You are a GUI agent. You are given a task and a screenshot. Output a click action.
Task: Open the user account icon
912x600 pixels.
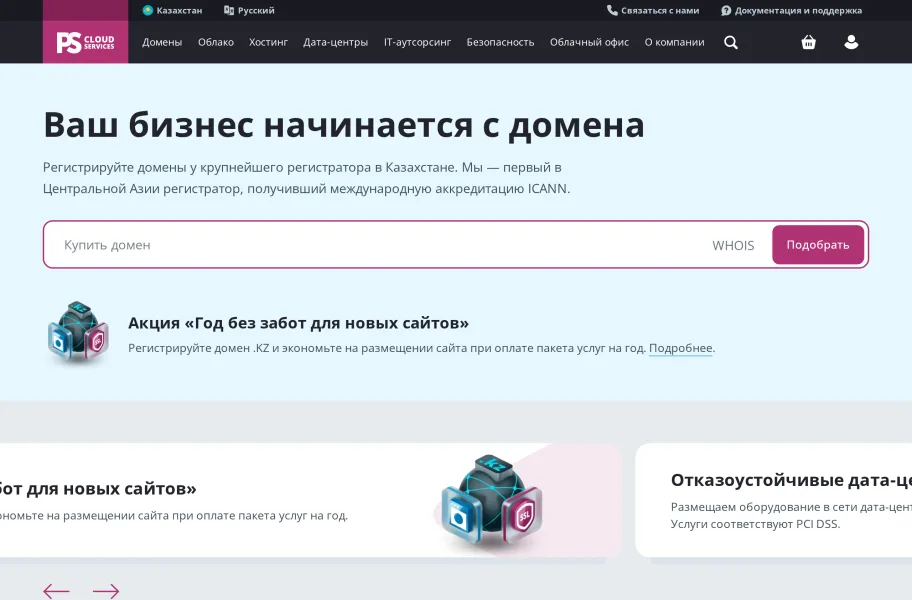point(851,42)
